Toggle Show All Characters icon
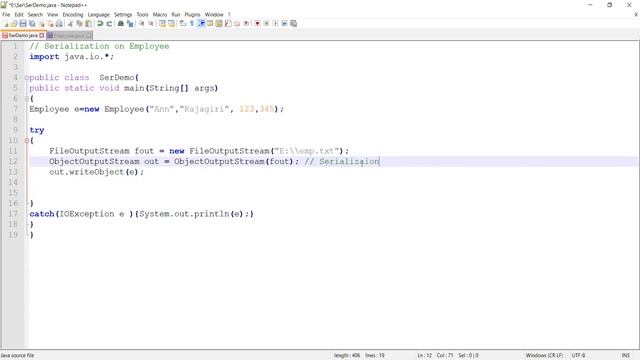This screenshot has width=640, height=360. pos(192,24)
